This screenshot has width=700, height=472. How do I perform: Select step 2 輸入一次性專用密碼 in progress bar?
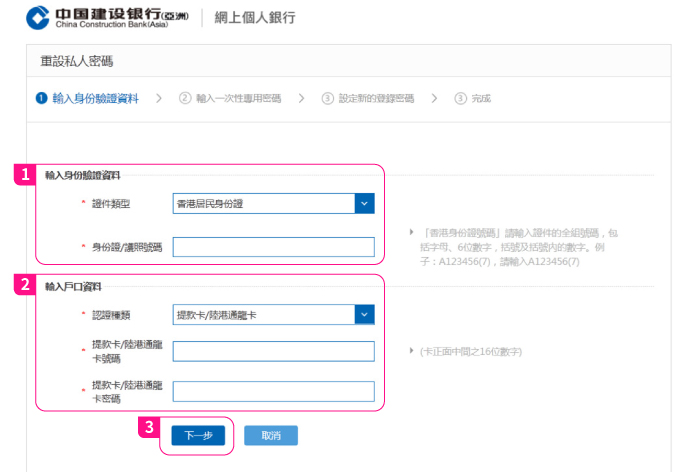point(230,98)
